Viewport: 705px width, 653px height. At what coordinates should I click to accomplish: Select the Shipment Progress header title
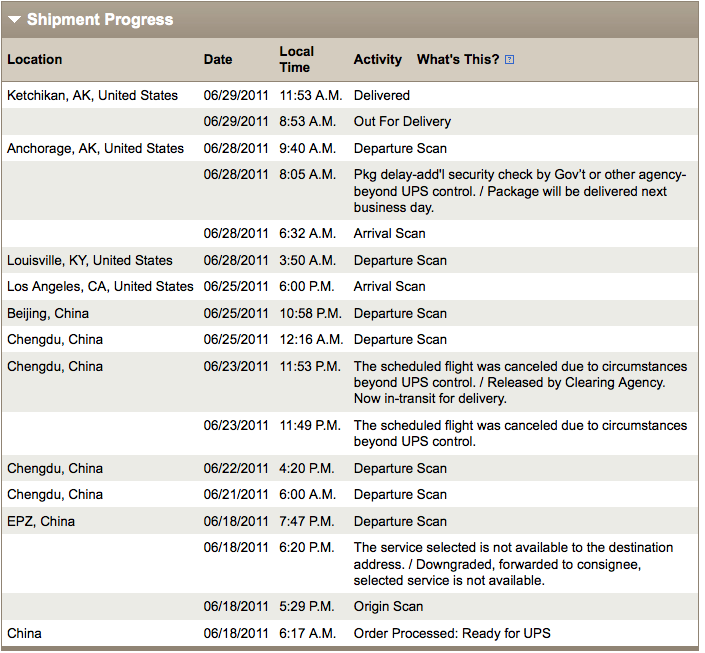click(x=100, y=19)
